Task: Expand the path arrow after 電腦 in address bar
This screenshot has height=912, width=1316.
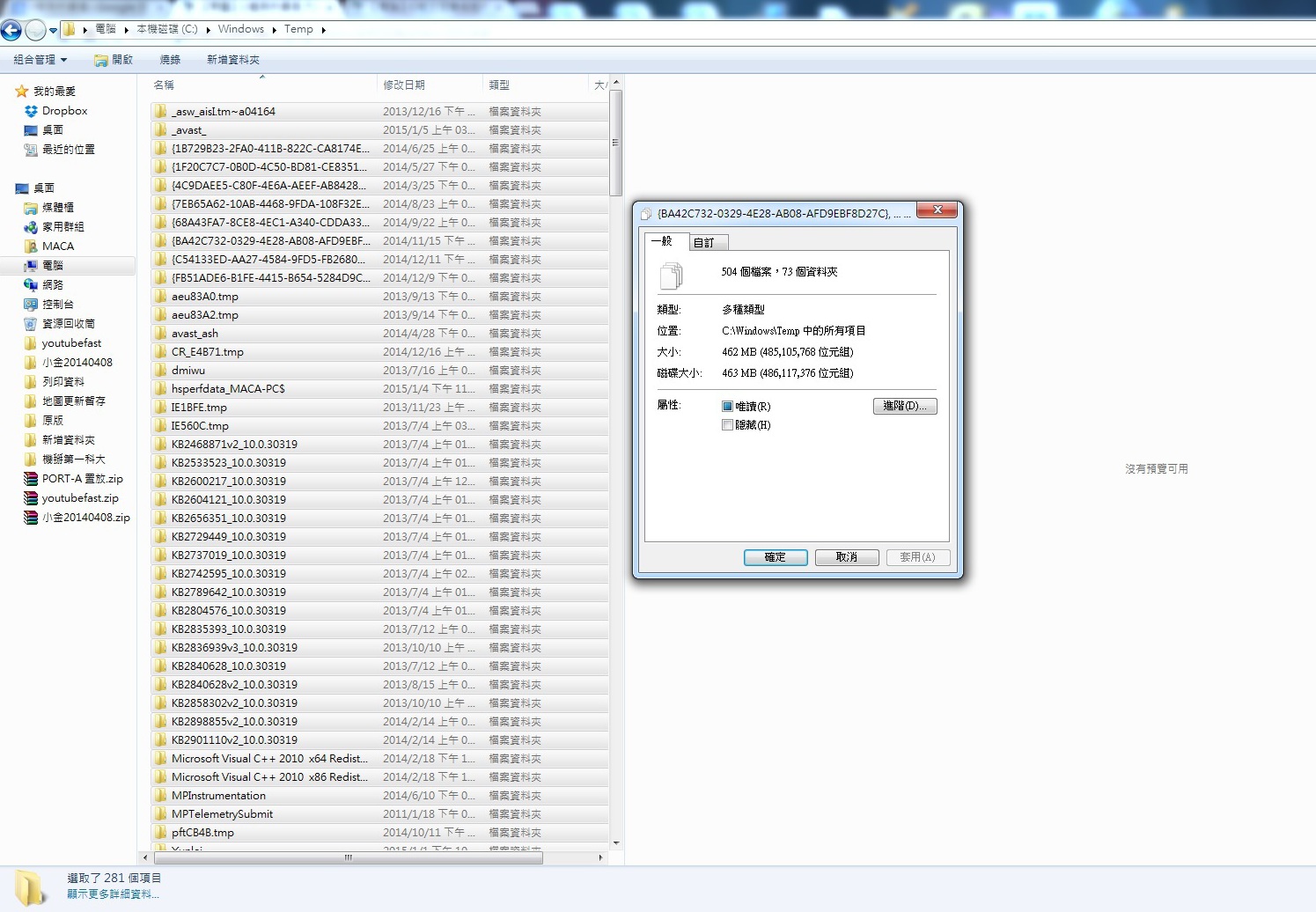Action: (127, 30)
